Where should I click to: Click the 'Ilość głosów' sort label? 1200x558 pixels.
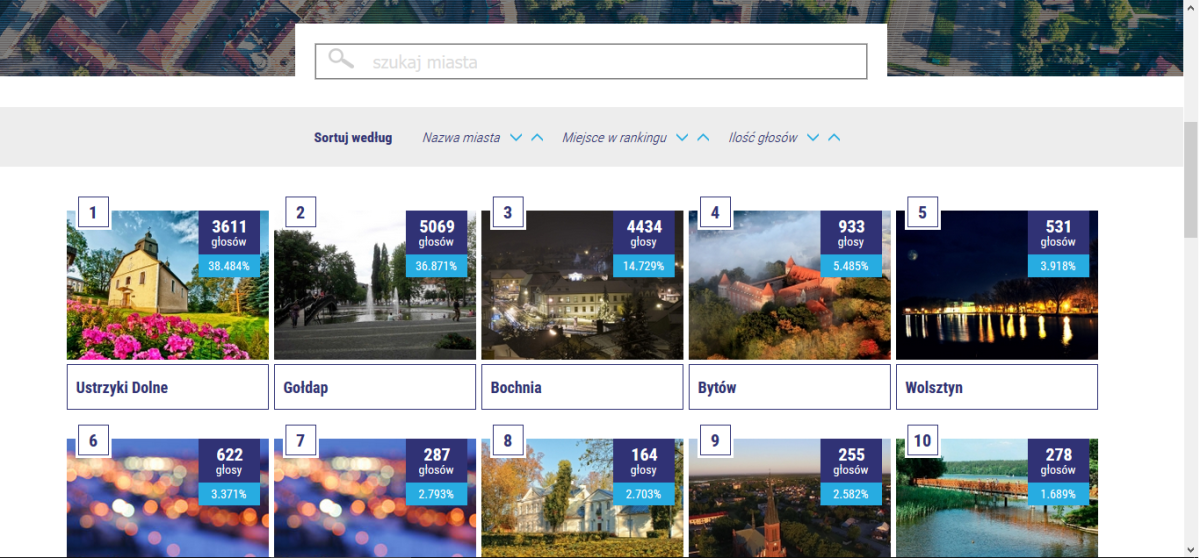763,138
